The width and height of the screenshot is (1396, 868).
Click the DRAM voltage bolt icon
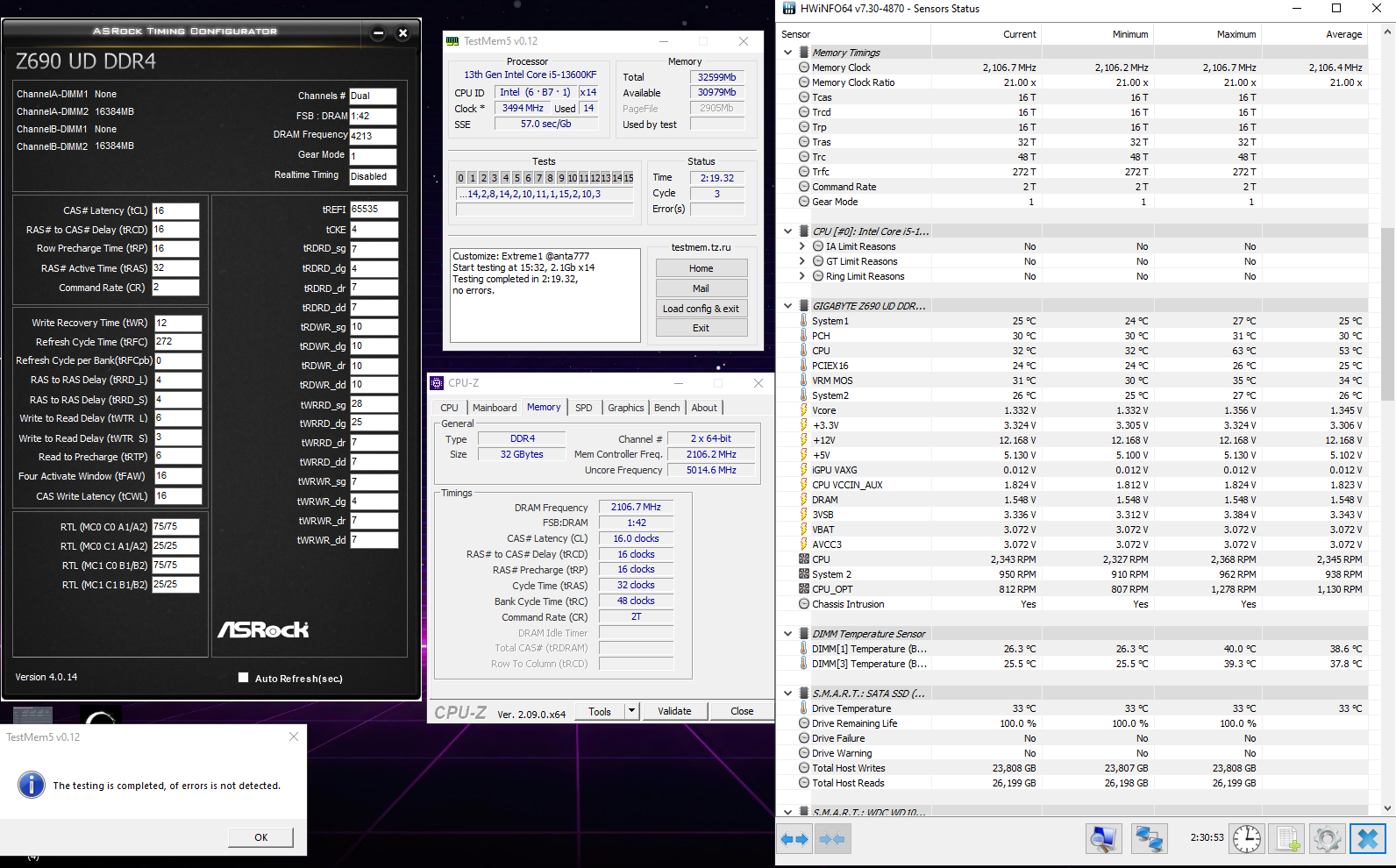[804, 500]
